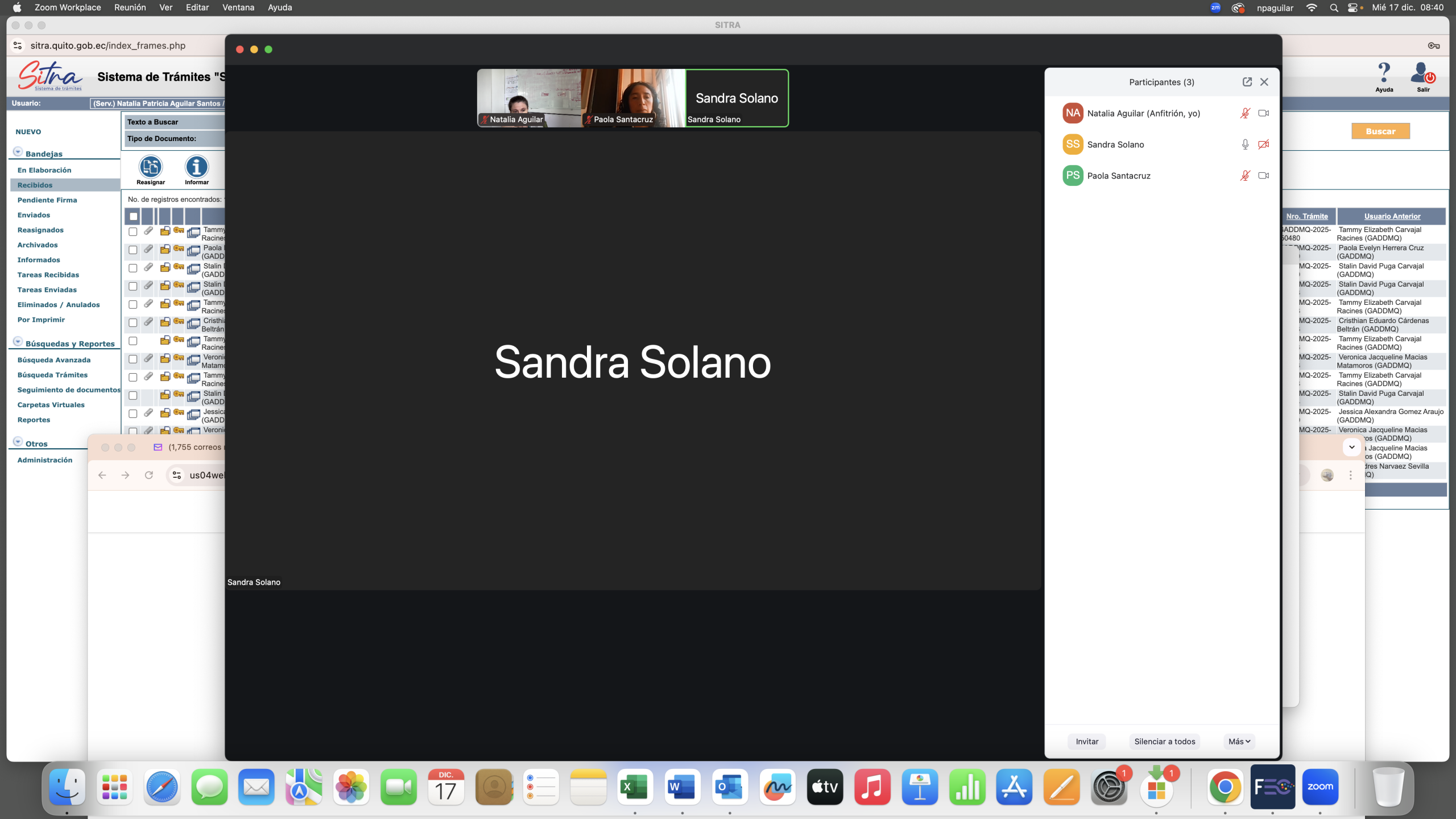This screenshot has height=819, width=1456.
Task: Open Excel from the dock
Action: [x=635, y=787]
